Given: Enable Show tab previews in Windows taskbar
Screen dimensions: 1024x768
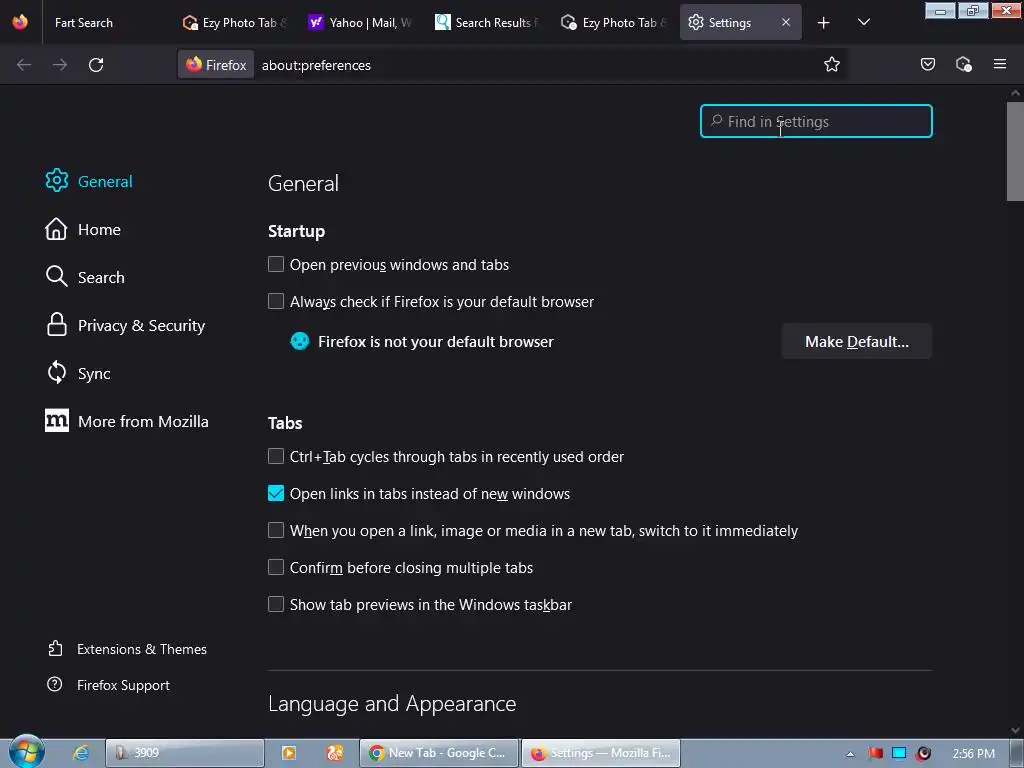Looking at the screenshot, I should [276, 604].
